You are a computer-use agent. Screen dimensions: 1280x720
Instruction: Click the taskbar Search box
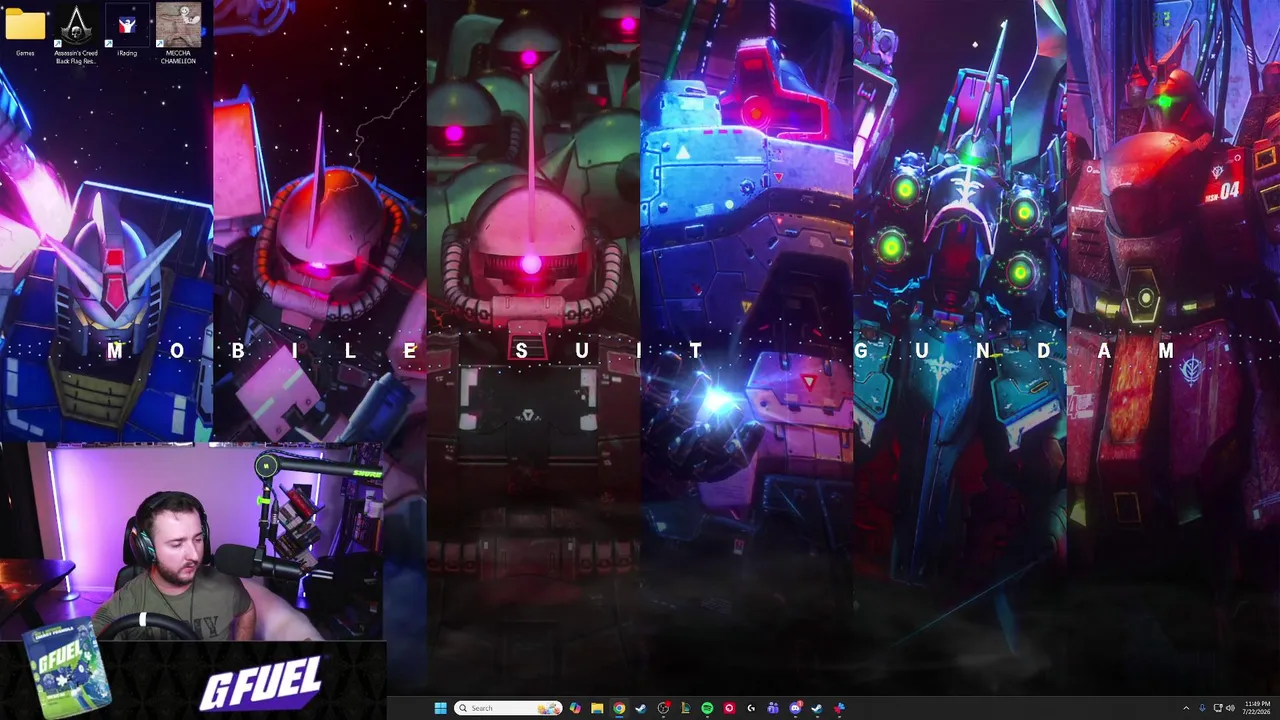tap(508, 708)
